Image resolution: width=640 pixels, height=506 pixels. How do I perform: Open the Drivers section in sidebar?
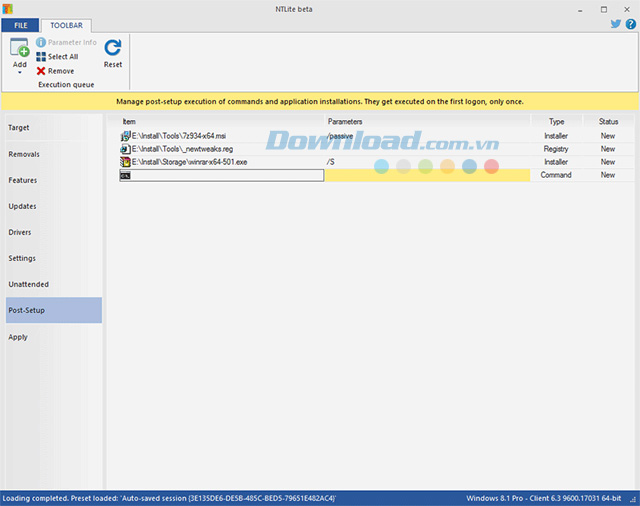22,232
